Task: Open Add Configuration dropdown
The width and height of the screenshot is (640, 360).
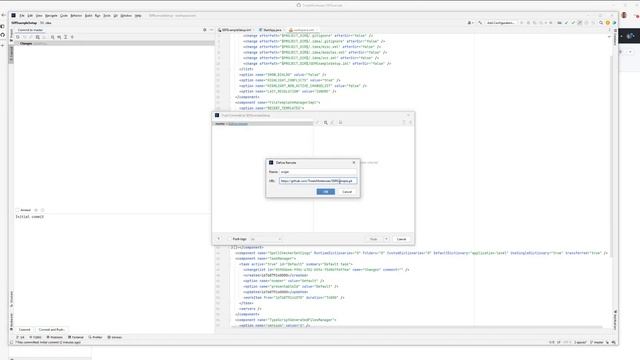Action: pos(501,23)
